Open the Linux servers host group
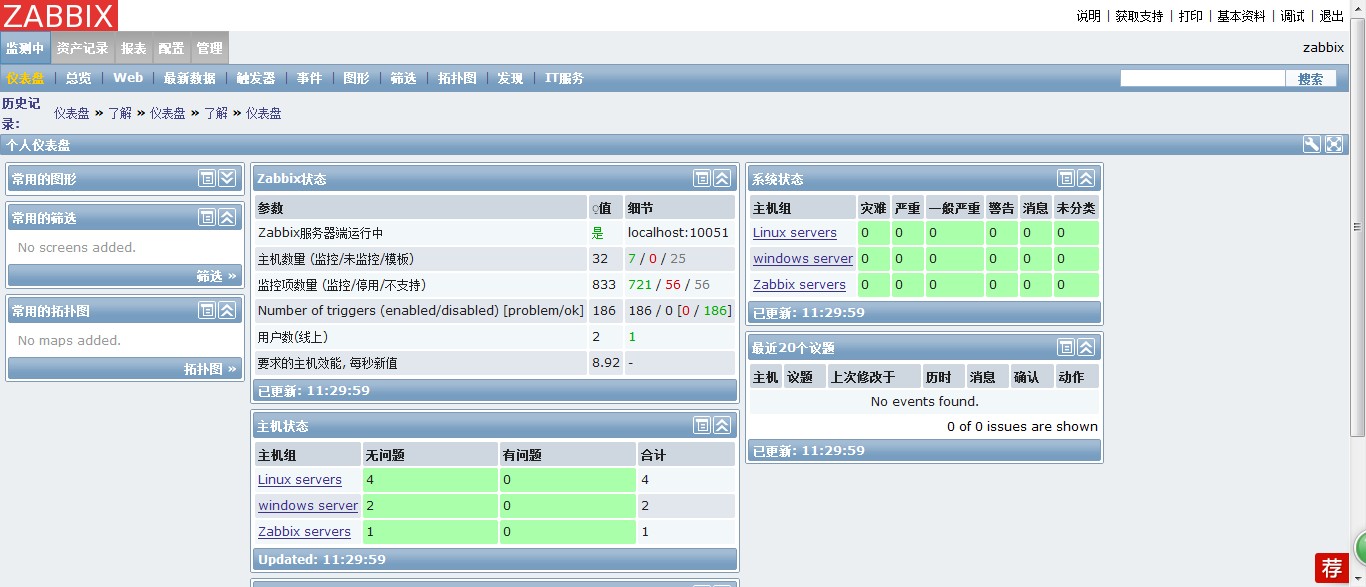 795,232
